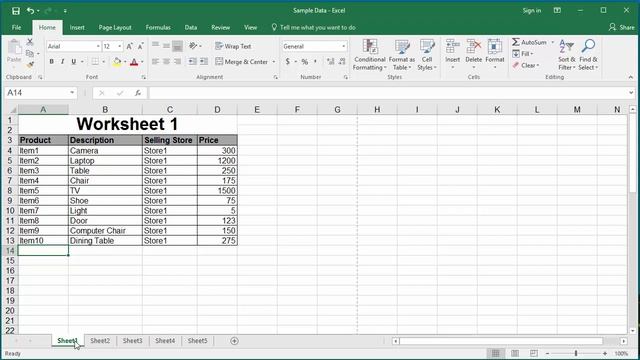This screenshot has width=640, height=360.
Task: Decrease font size with the small A
Action: 140,47
